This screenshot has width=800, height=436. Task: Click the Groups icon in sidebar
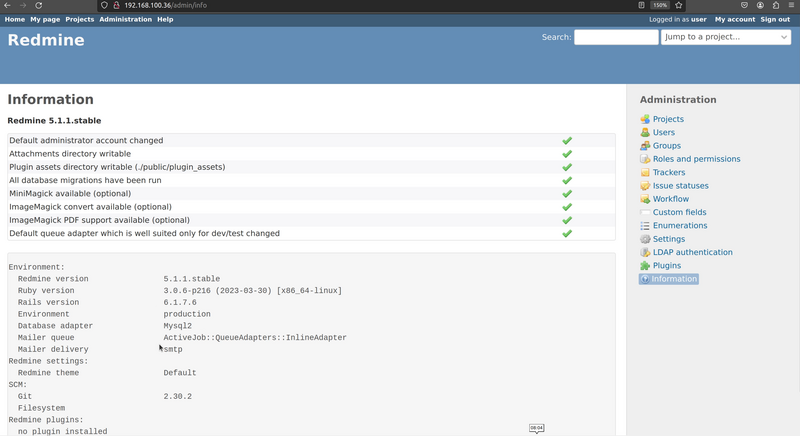point(645,146)
